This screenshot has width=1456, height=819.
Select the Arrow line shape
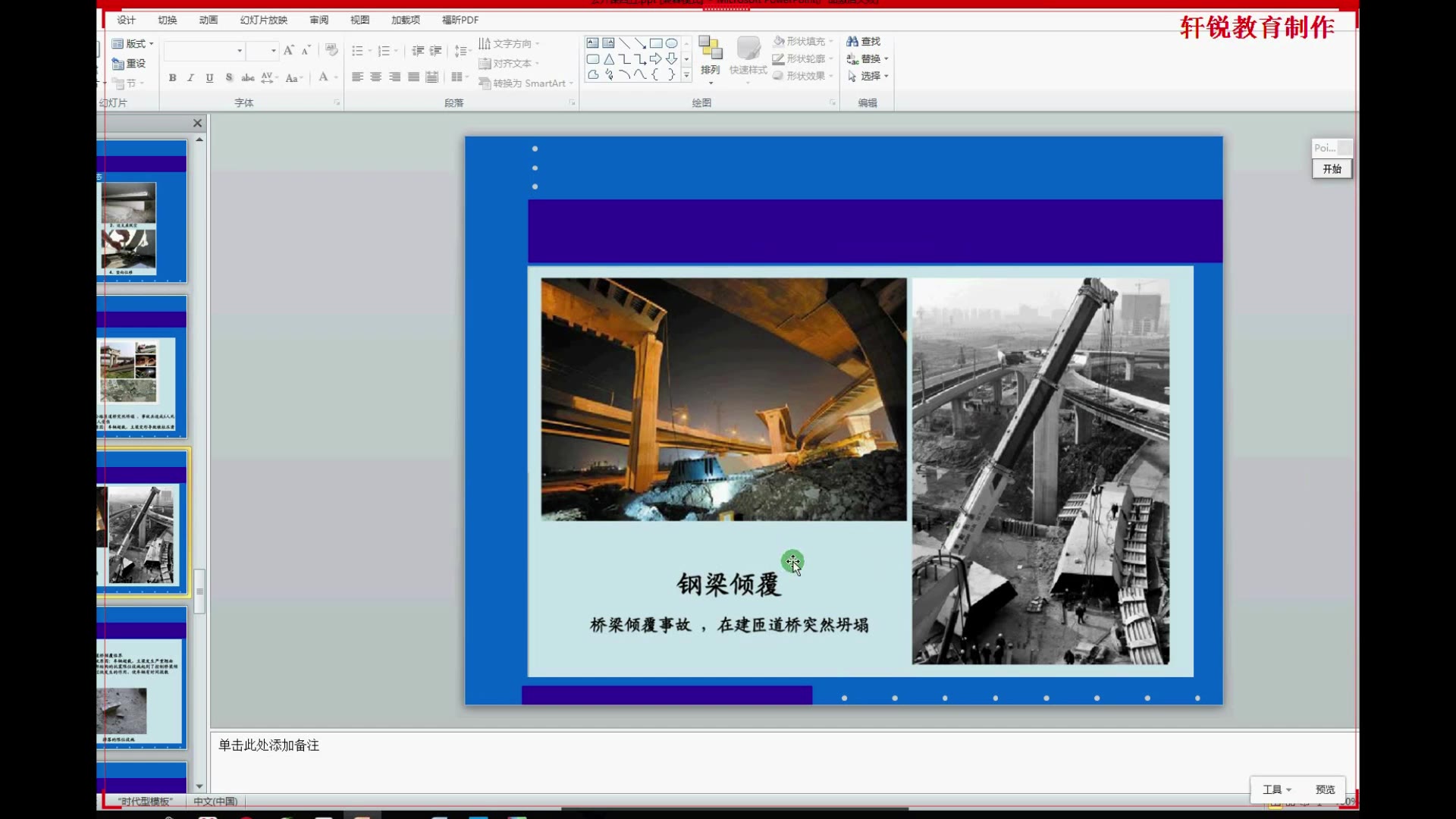click(x=640, y=43)
